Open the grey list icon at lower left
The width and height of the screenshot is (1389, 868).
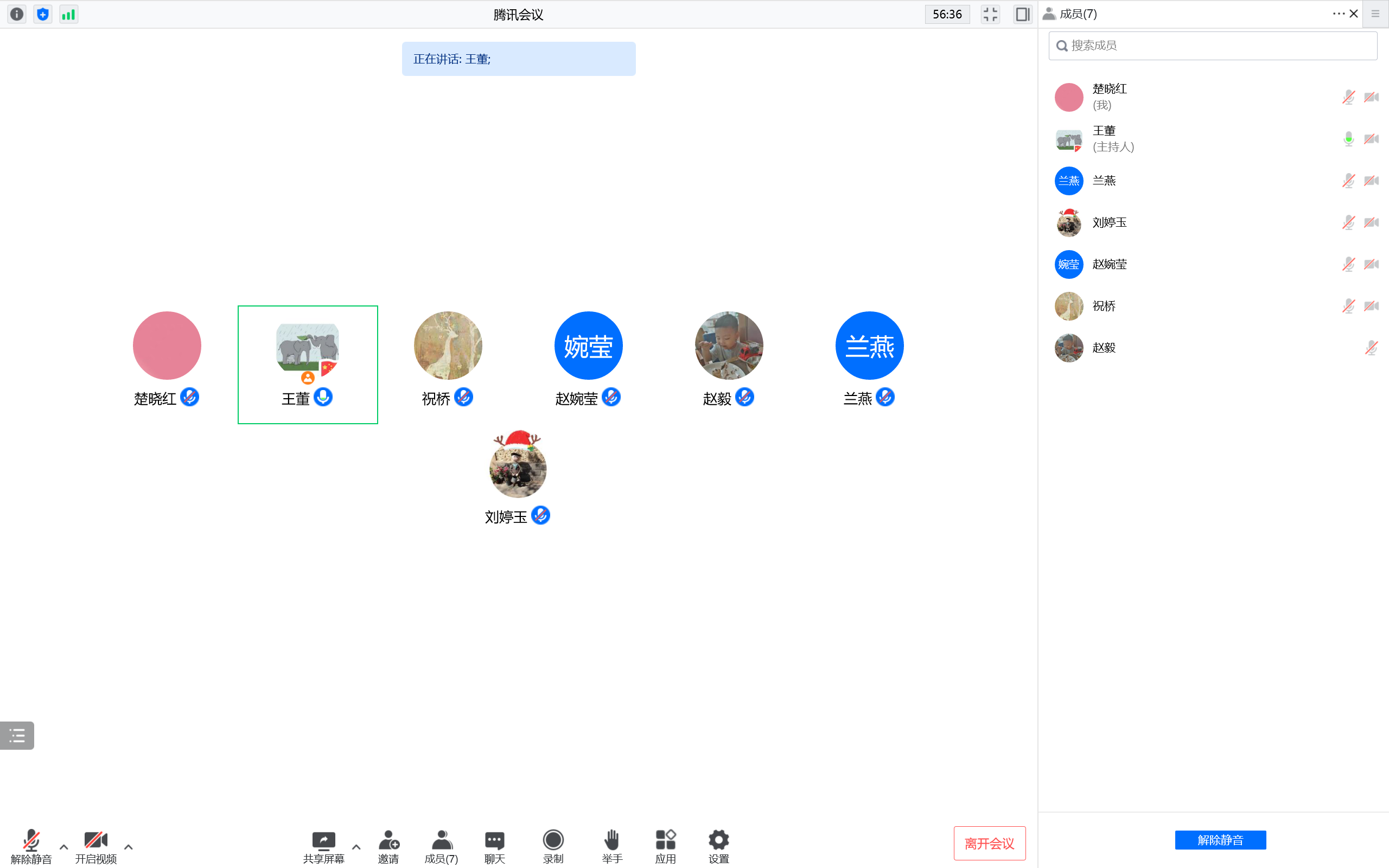[x=17, y=735]
